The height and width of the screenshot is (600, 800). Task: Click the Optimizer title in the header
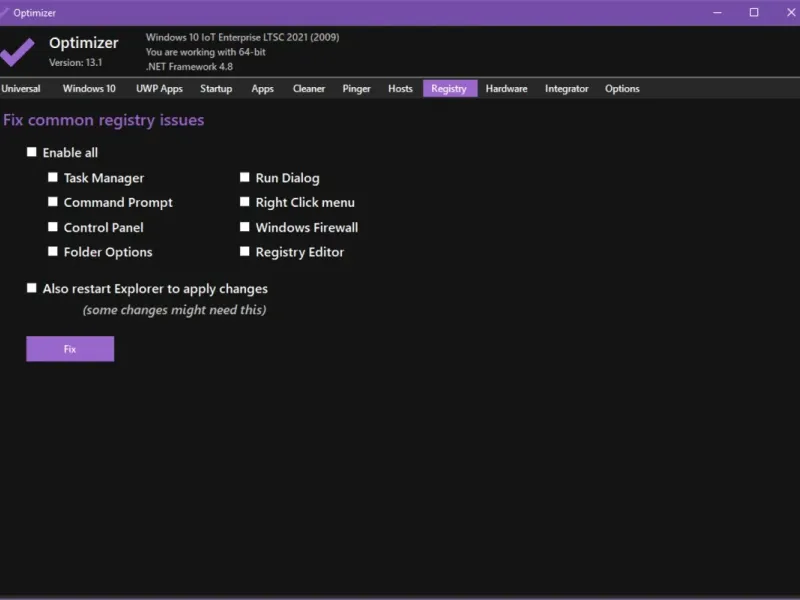(84, 43)
